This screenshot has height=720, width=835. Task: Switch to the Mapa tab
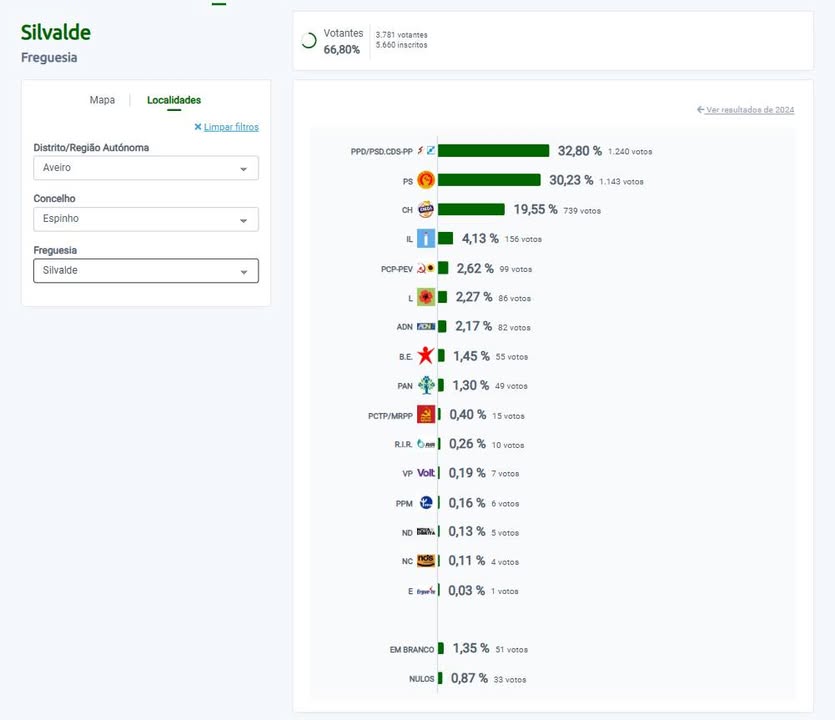102,100
